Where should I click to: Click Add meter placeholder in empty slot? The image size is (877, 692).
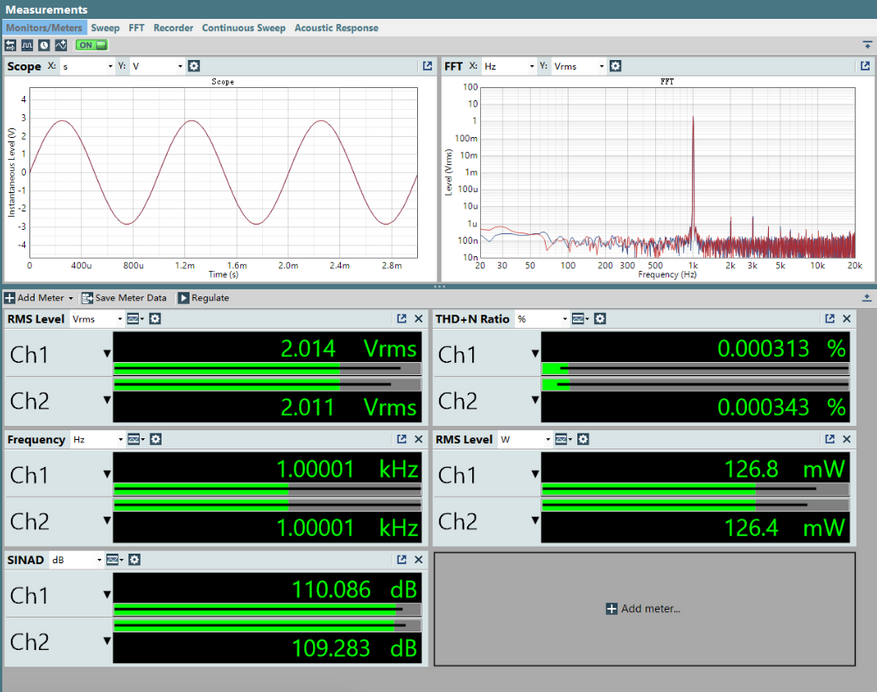[x=644, y=608]
